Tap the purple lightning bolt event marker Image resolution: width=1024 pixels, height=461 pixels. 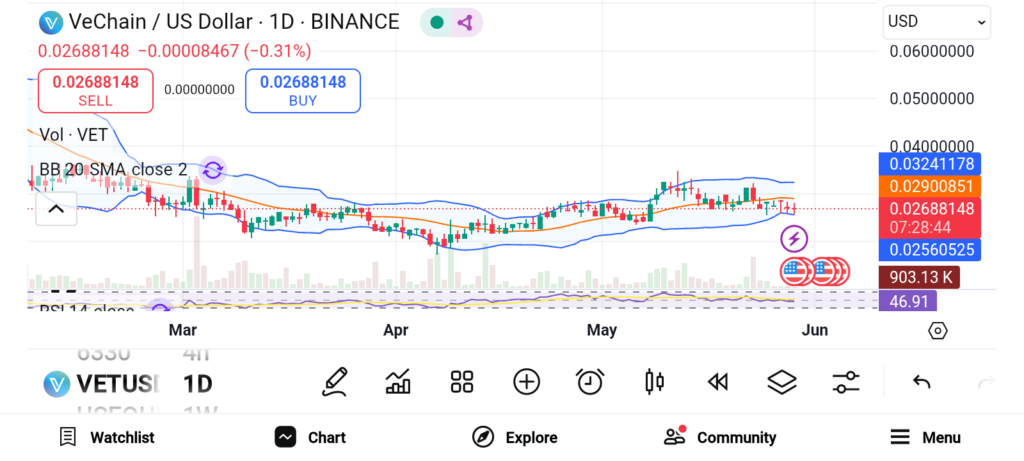794,239
